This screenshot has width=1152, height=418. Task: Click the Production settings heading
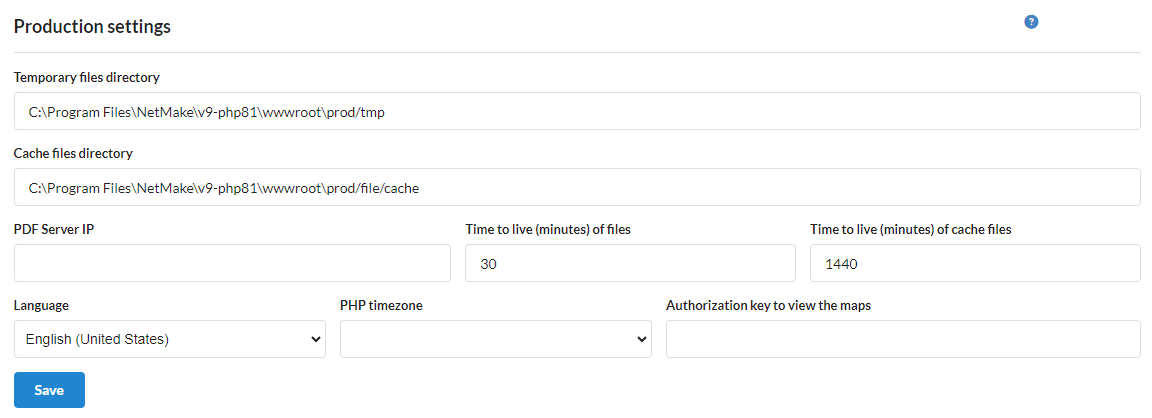tap(92, 27)
